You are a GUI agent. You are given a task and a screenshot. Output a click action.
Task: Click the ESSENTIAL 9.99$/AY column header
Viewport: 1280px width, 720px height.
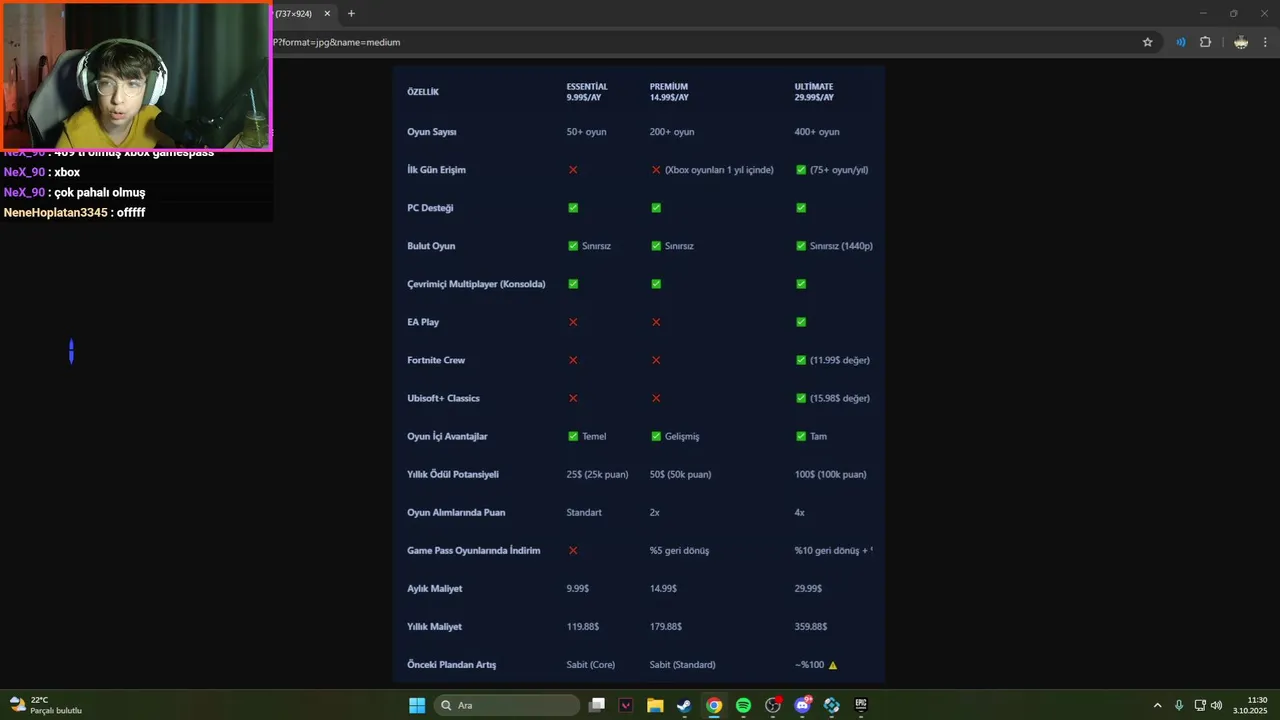pos(587,92)
